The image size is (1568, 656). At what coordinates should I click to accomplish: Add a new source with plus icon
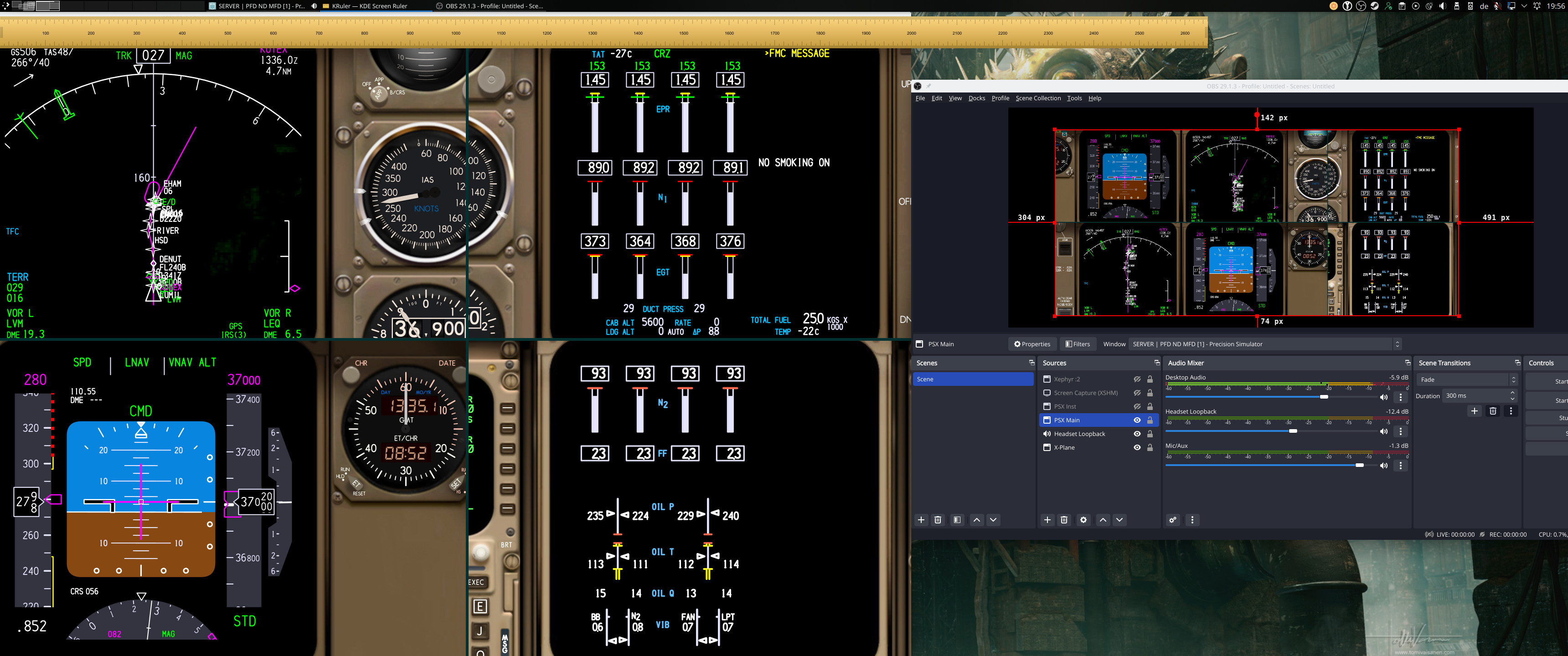pos(1047,520)
